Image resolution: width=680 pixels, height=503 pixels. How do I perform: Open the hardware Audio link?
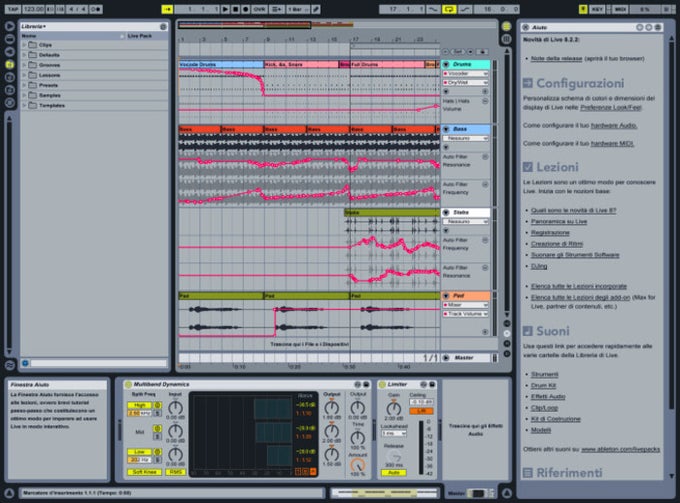click(x=614, y=125)
